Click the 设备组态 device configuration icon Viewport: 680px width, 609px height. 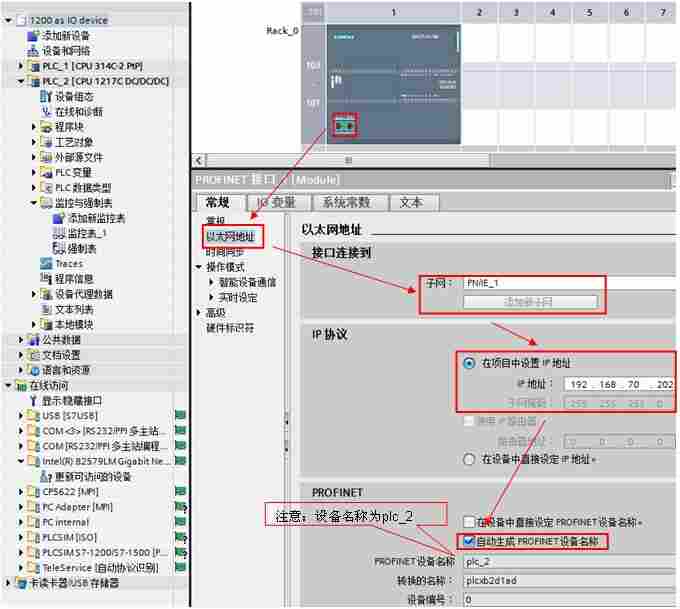point(46,96)
